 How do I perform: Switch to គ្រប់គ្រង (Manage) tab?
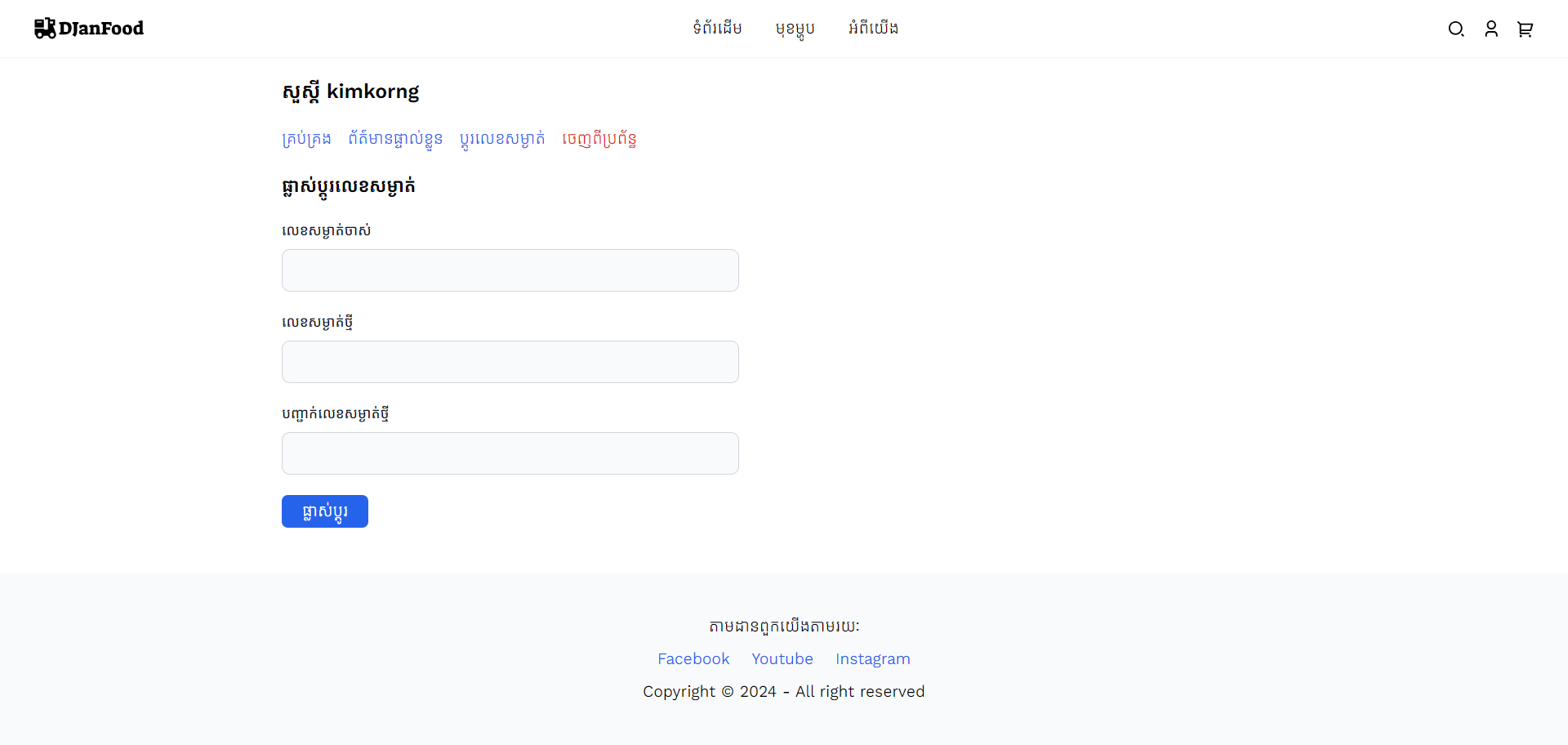click(306, 139)
